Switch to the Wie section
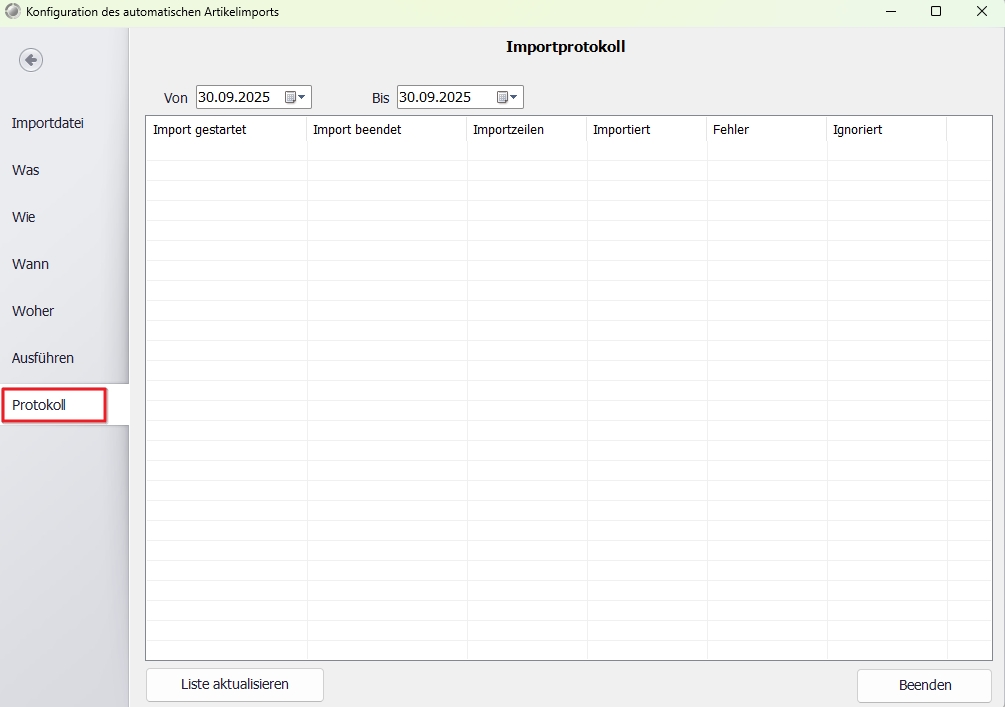This screenshot has width=1005, height=707. click(x=24, y=217)
